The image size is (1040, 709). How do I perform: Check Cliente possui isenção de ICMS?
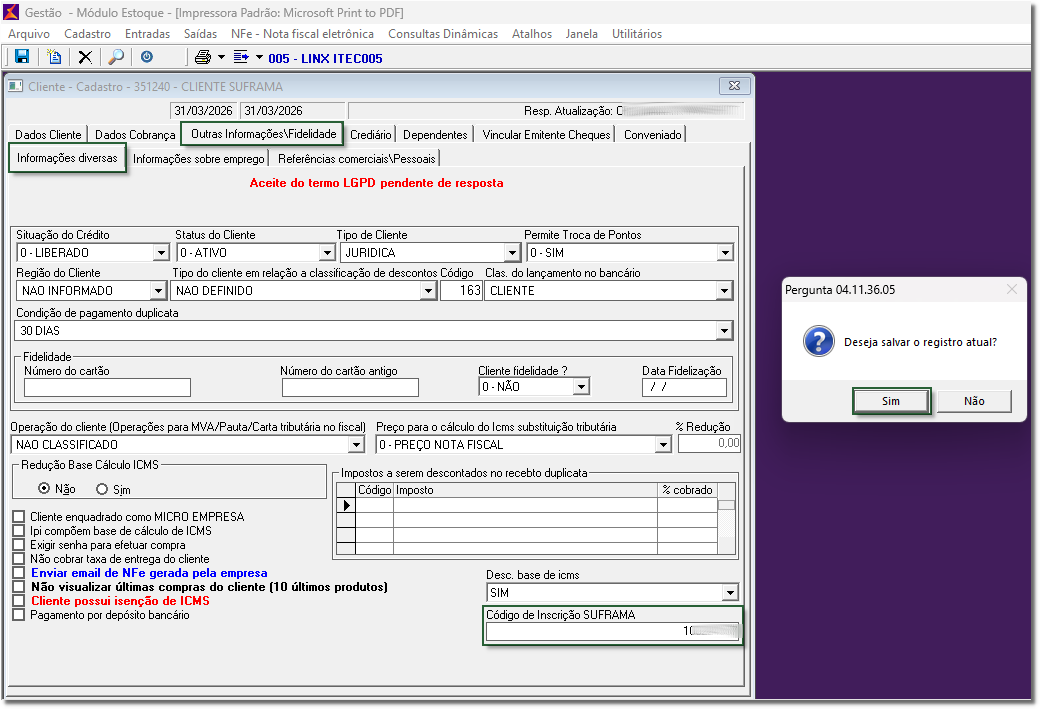click(x=18, y=601)
